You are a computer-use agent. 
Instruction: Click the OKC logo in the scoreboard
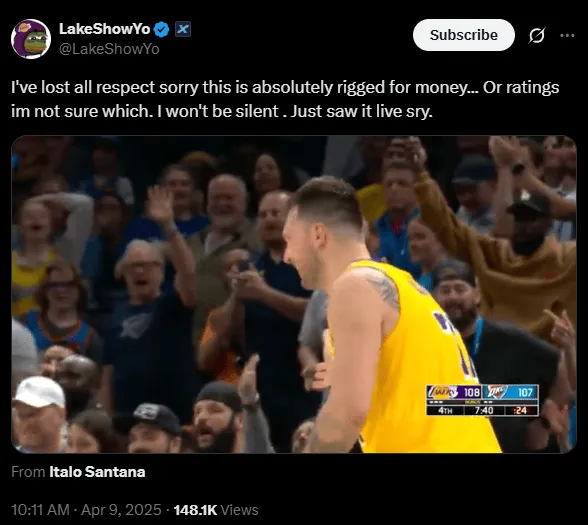click(x=496, y=392)
